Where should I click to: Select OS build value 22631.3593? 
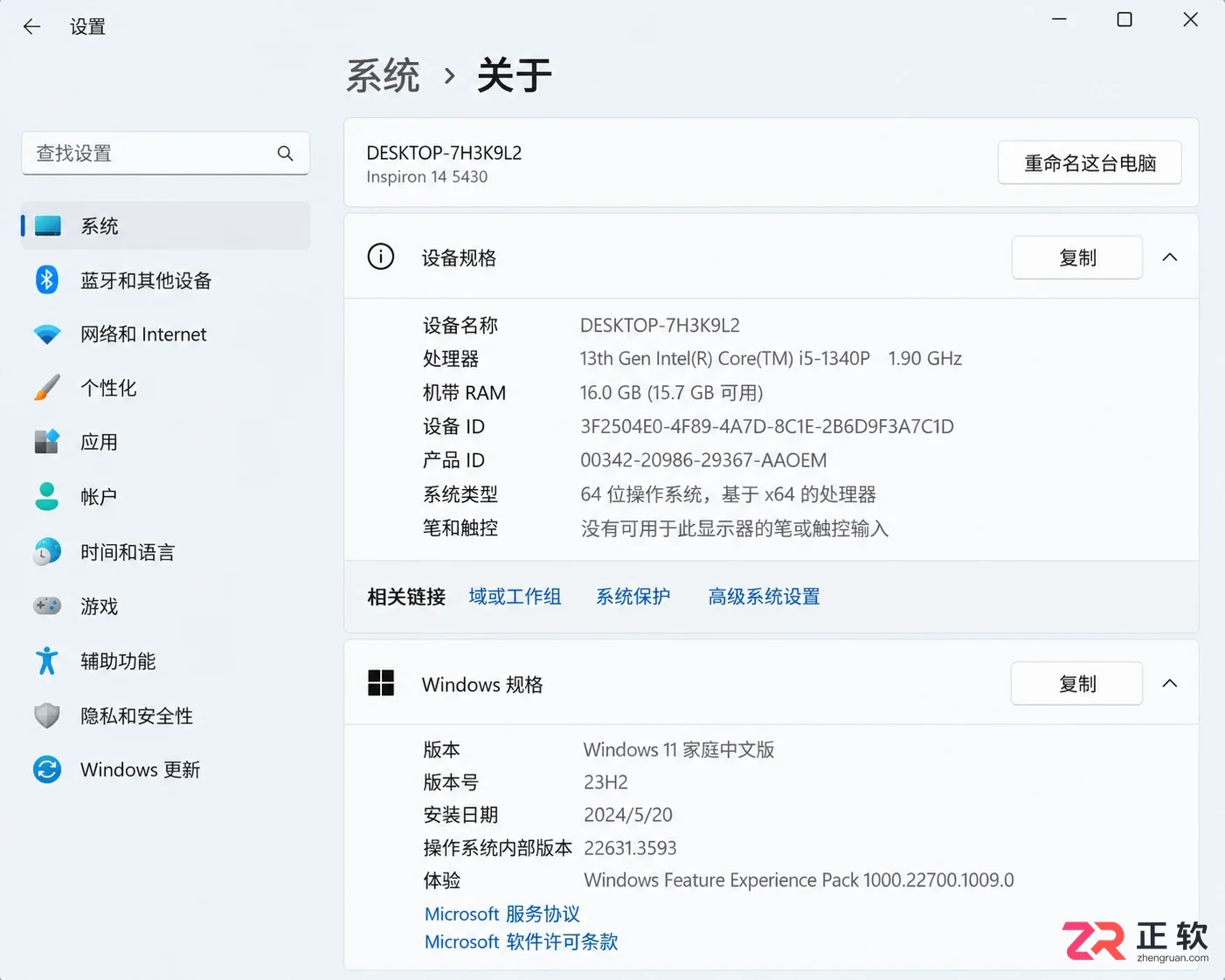[630, 848]
